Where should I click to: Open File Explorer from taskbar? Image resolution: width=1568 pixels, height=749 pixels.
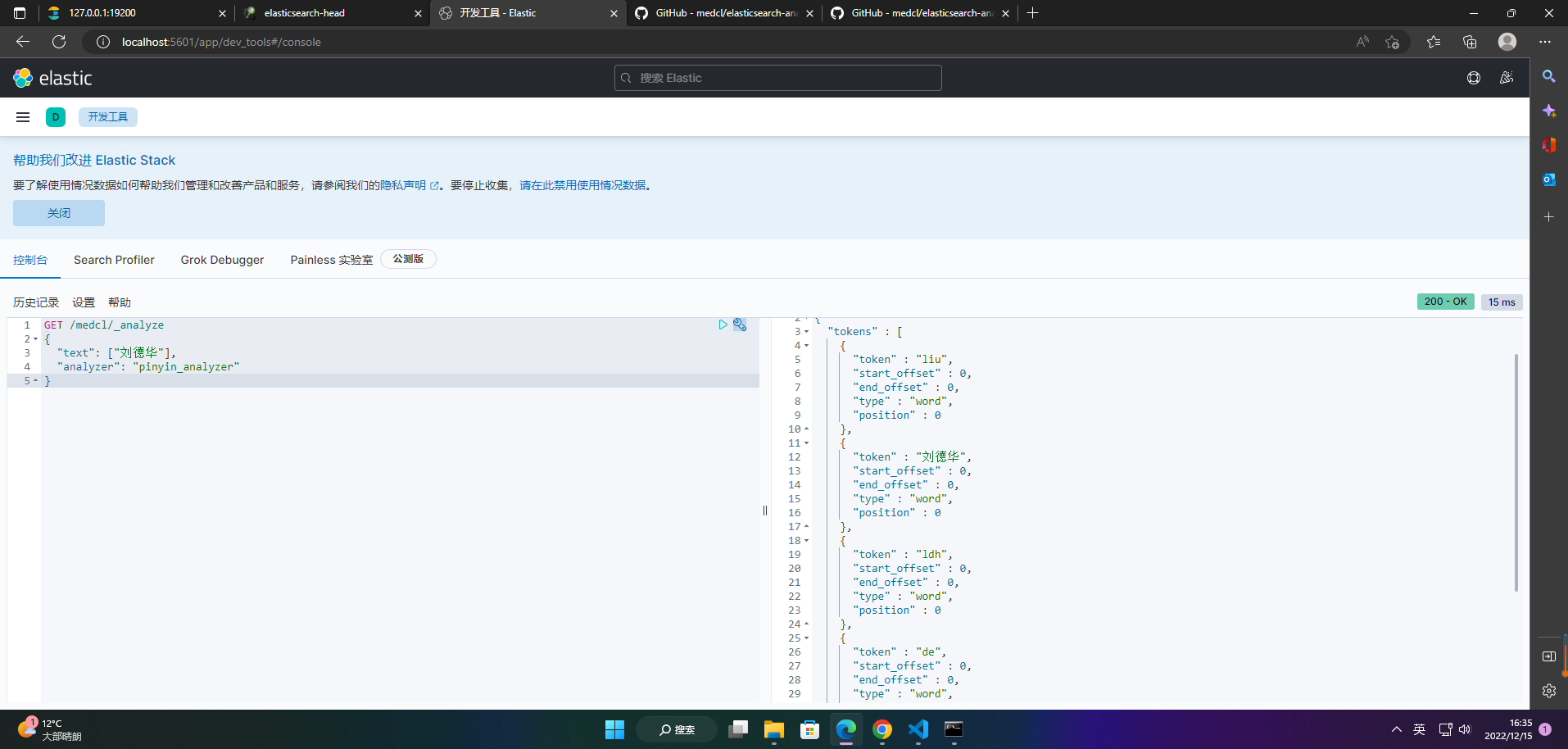click(x=774, y=729)
